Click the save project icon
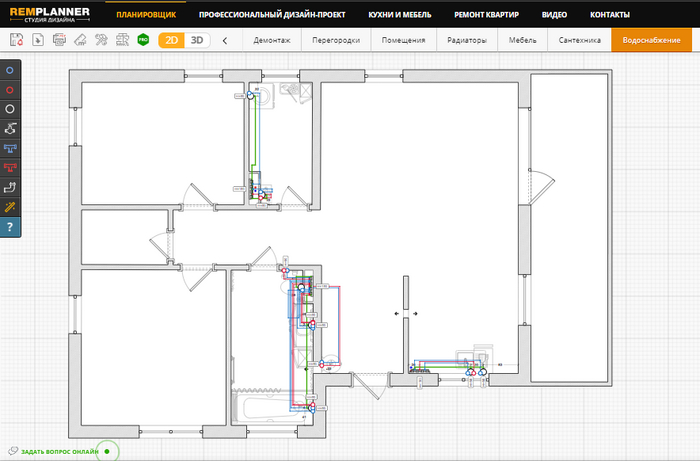The width and height of the screenshot is (700, 461). pyautogui.click(x=16, y=40)
